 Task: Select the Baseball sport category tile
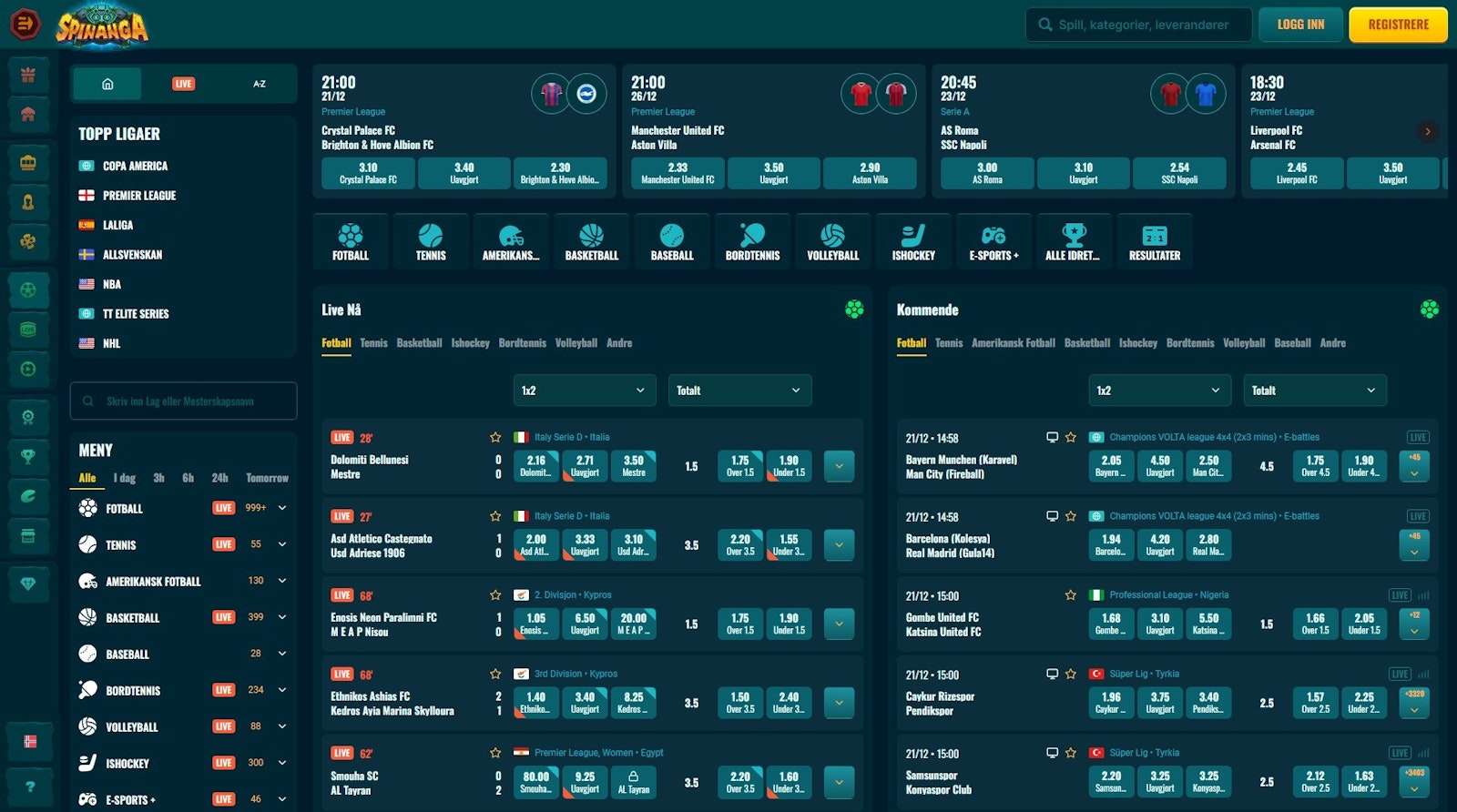tap(672, 241)
